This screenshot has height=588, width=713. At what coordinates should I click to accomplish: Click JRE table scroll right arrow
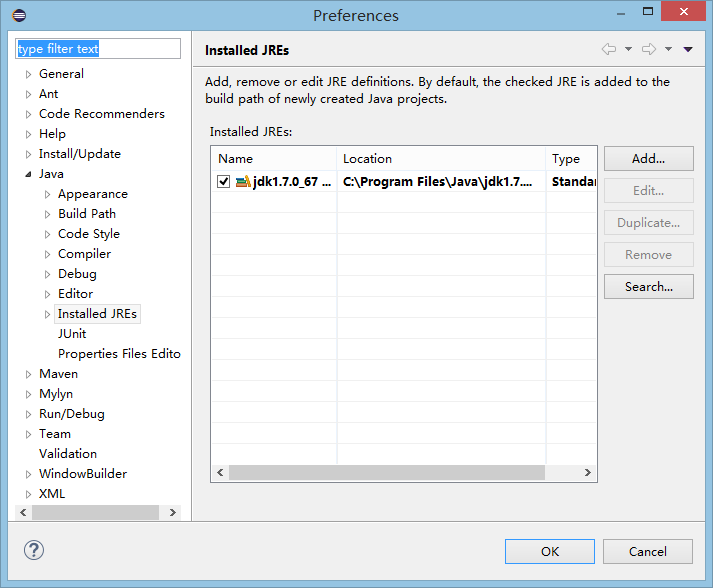(x=587, y=472)
